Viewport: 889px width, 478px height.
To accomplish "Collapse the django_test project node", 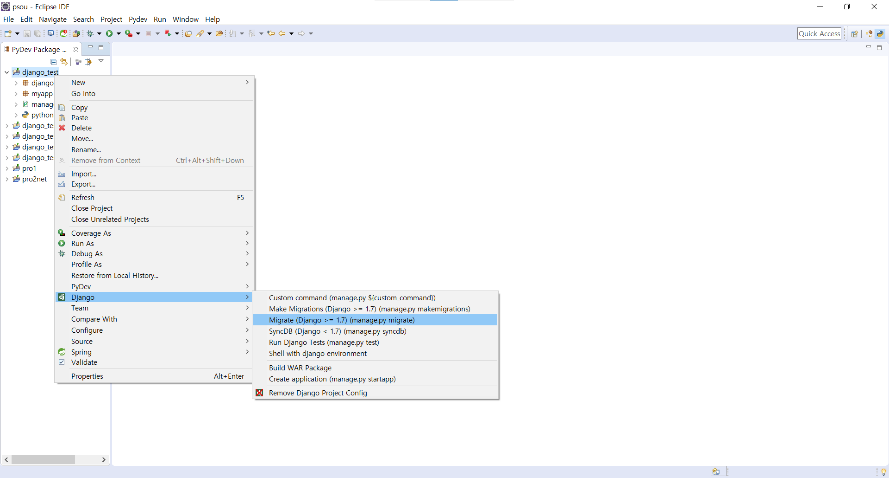I will tap(7, 72).
